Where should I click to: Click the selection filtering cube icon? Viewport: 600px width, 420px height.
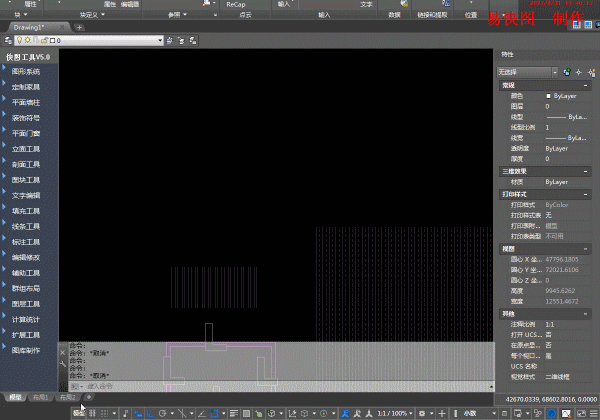coord(305,413)
